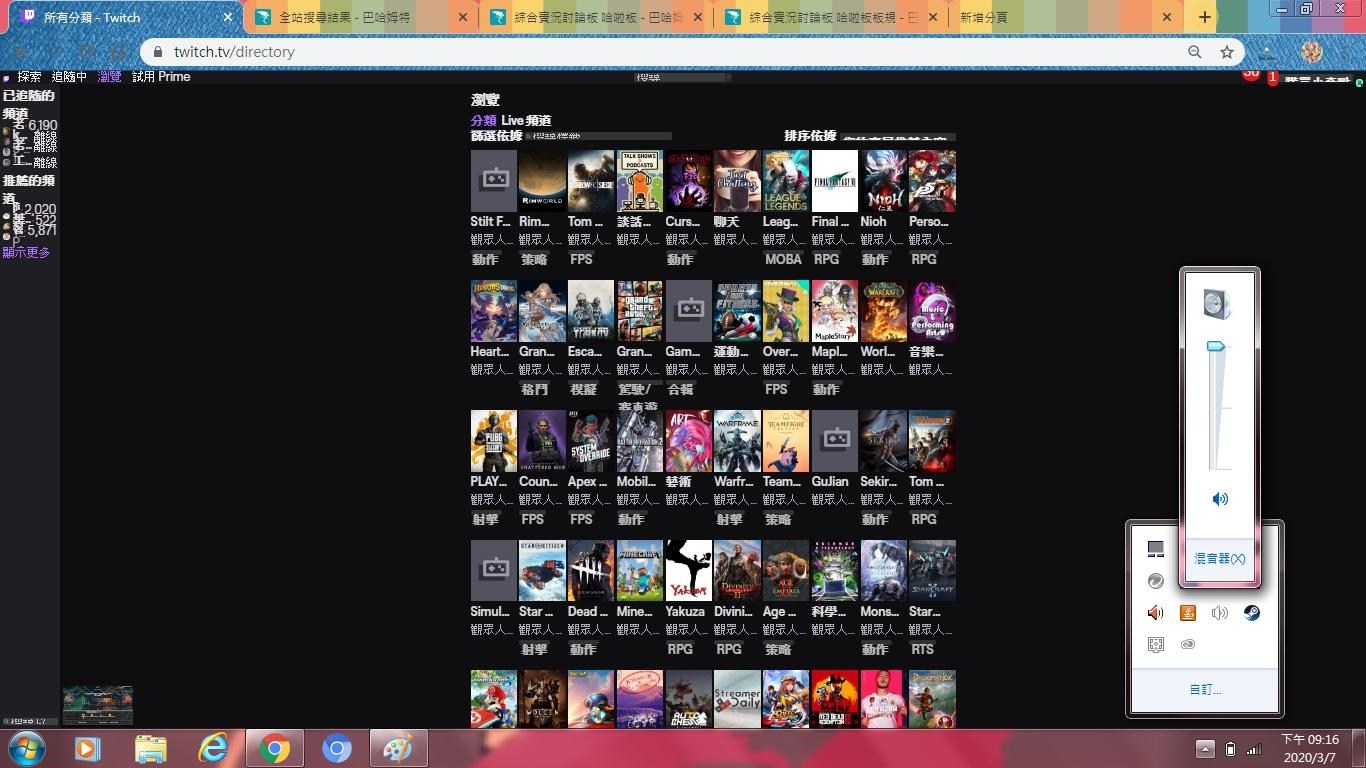The width and height of the screenshot is (1366, 768).
Task: Select the PUBG game cover
Action: click(x=494, y=441)
